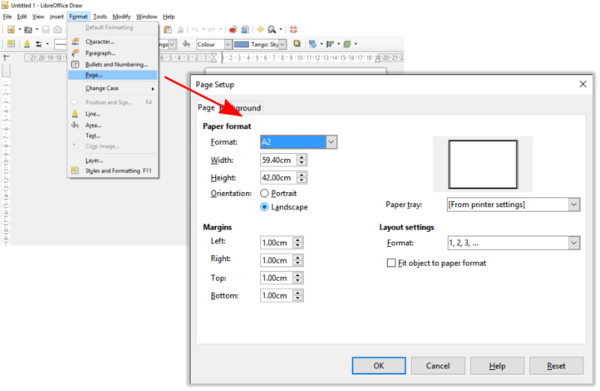Close the Page Setup dialog
This screenshot has height=391, width=600.
583,84
